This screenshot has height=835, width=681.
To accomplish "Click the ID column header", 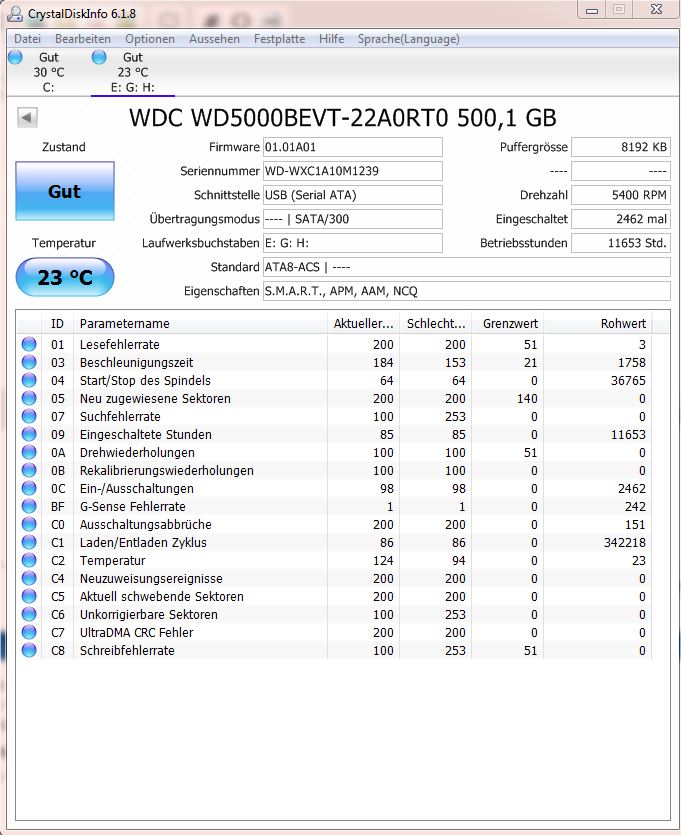I will (57, 323).
